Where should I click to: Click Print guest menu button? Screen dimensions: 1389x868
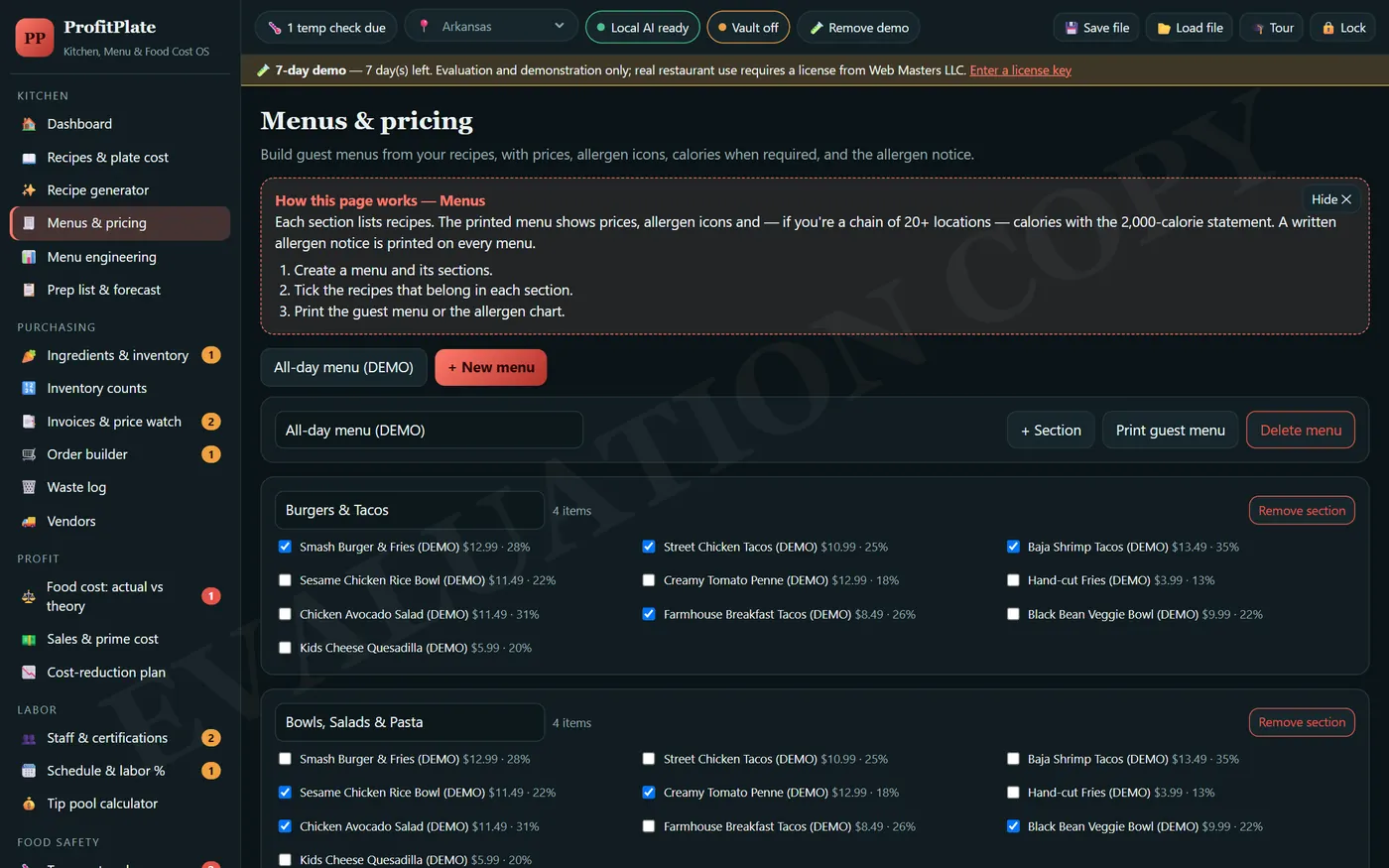1170,430
